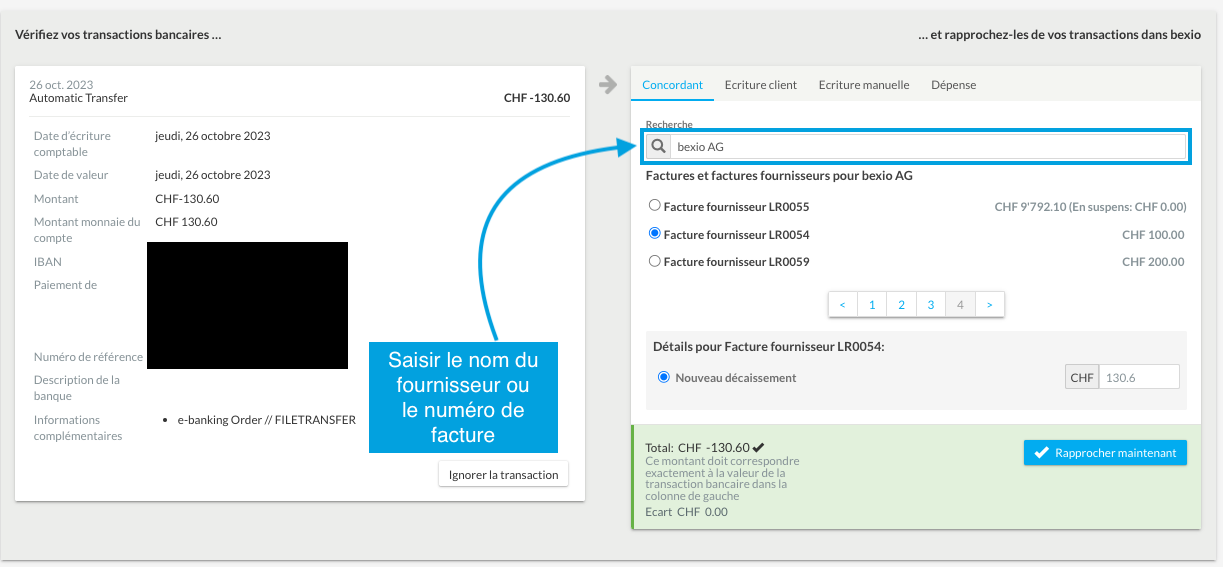Click the gray arrow between the panels
This screenshot has width=1223, height=567.
click(608, 85)
